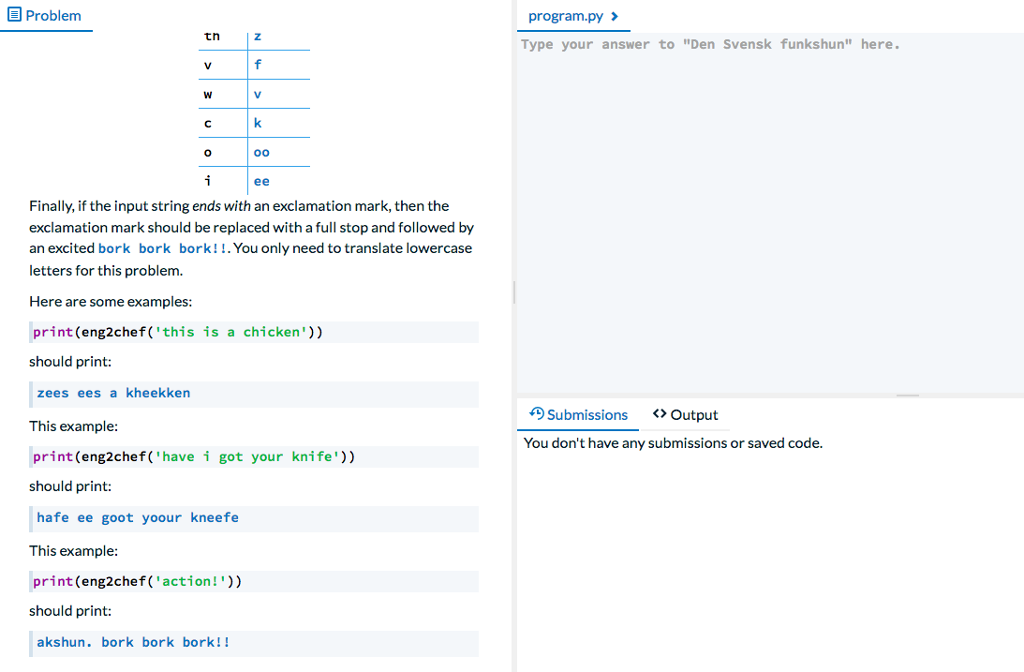This screenshot has width=1024, height=672.
Task: Select the Submissions tab
Action: (578, 414)
